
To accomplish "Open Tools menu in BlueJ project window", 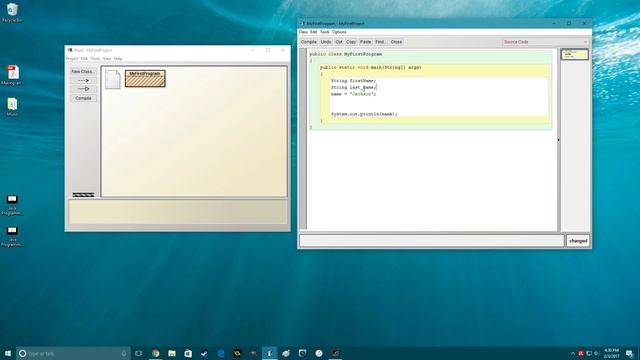I will coord(95,59).
